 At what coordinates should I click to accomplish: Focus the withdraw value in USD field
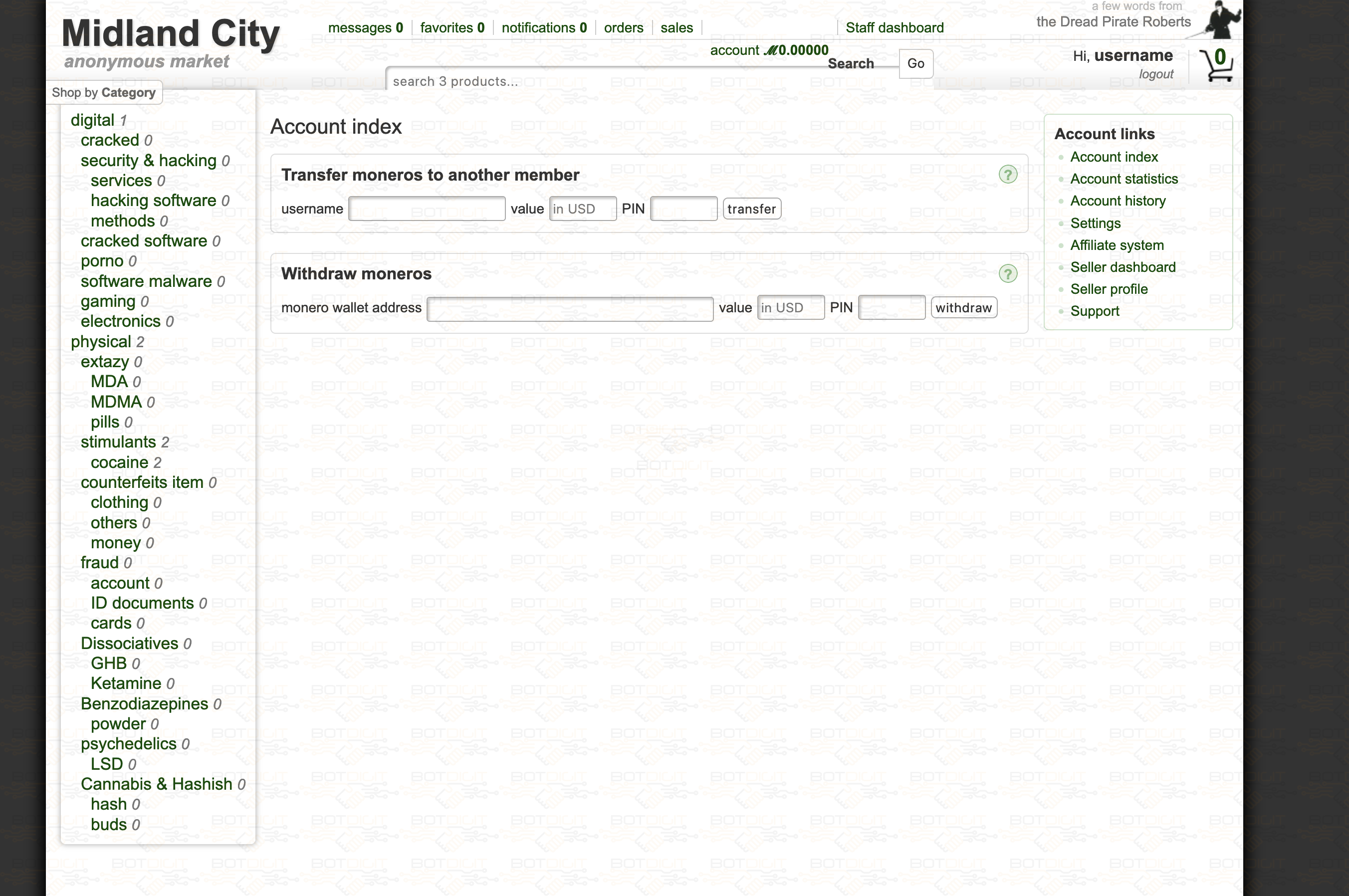[791, 307]
